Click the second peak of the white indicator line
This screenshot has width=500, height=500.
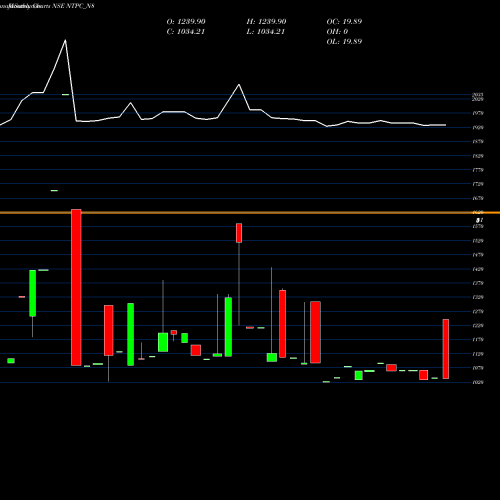239,85
